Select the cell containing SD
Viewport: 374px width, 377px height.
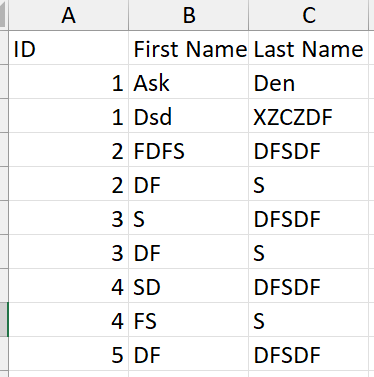pyautogui.click(x=189, y=286)
